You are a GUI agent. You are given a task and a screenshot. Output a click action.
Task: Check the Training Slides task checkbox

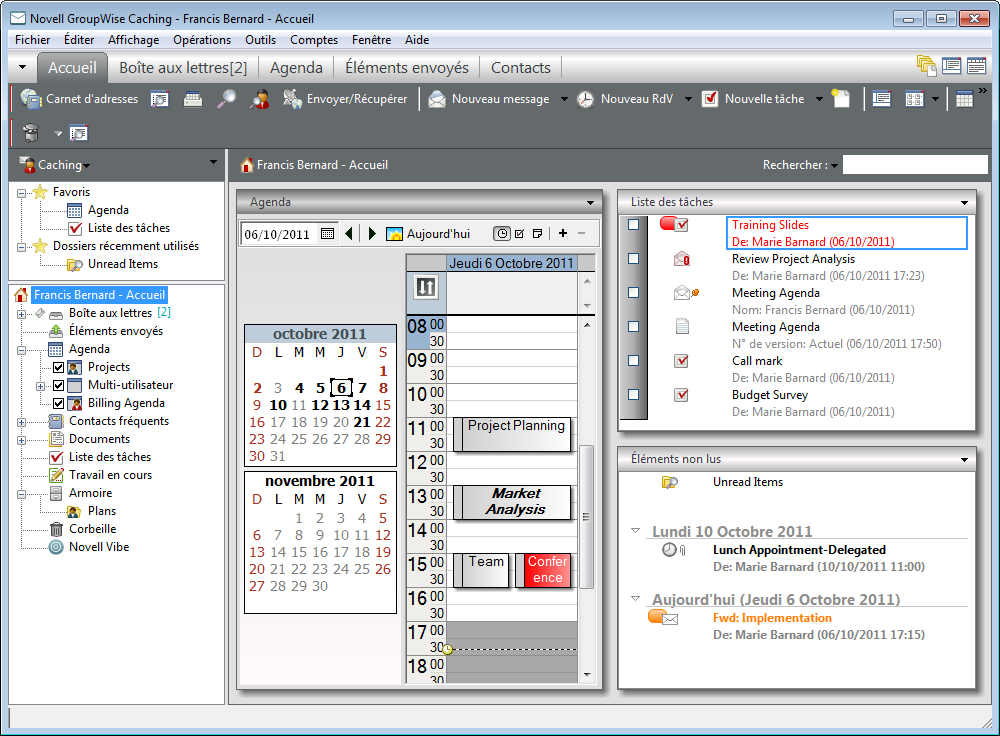pos(633,225)
